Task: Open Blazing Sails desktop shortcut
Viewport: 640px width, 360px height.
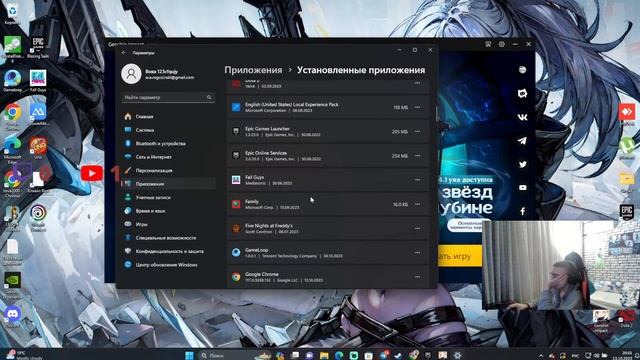Action: click(38, 47)
